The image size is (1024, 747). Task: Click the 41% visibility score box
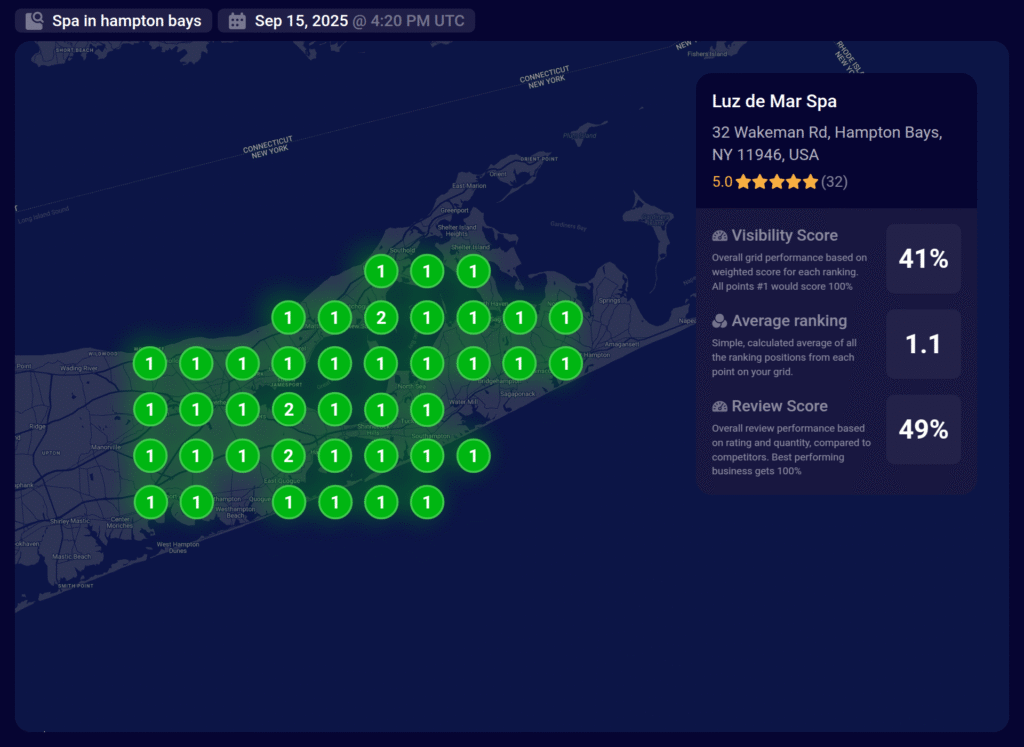click(x=923, y=259)
